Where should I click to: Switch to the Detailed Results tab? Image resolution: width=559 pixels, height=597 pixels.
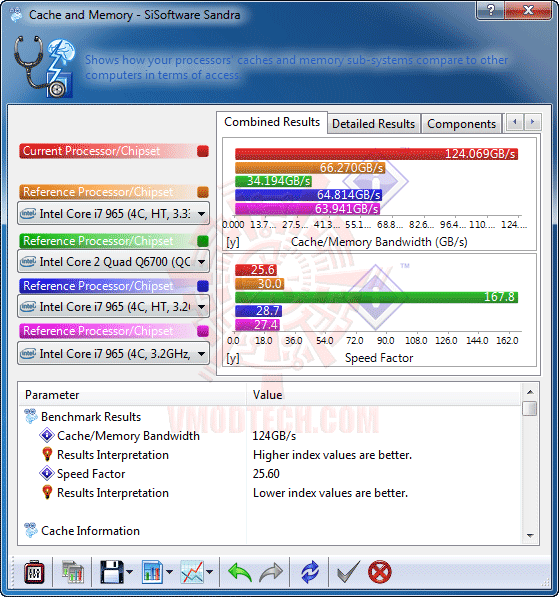click(374, 124)
